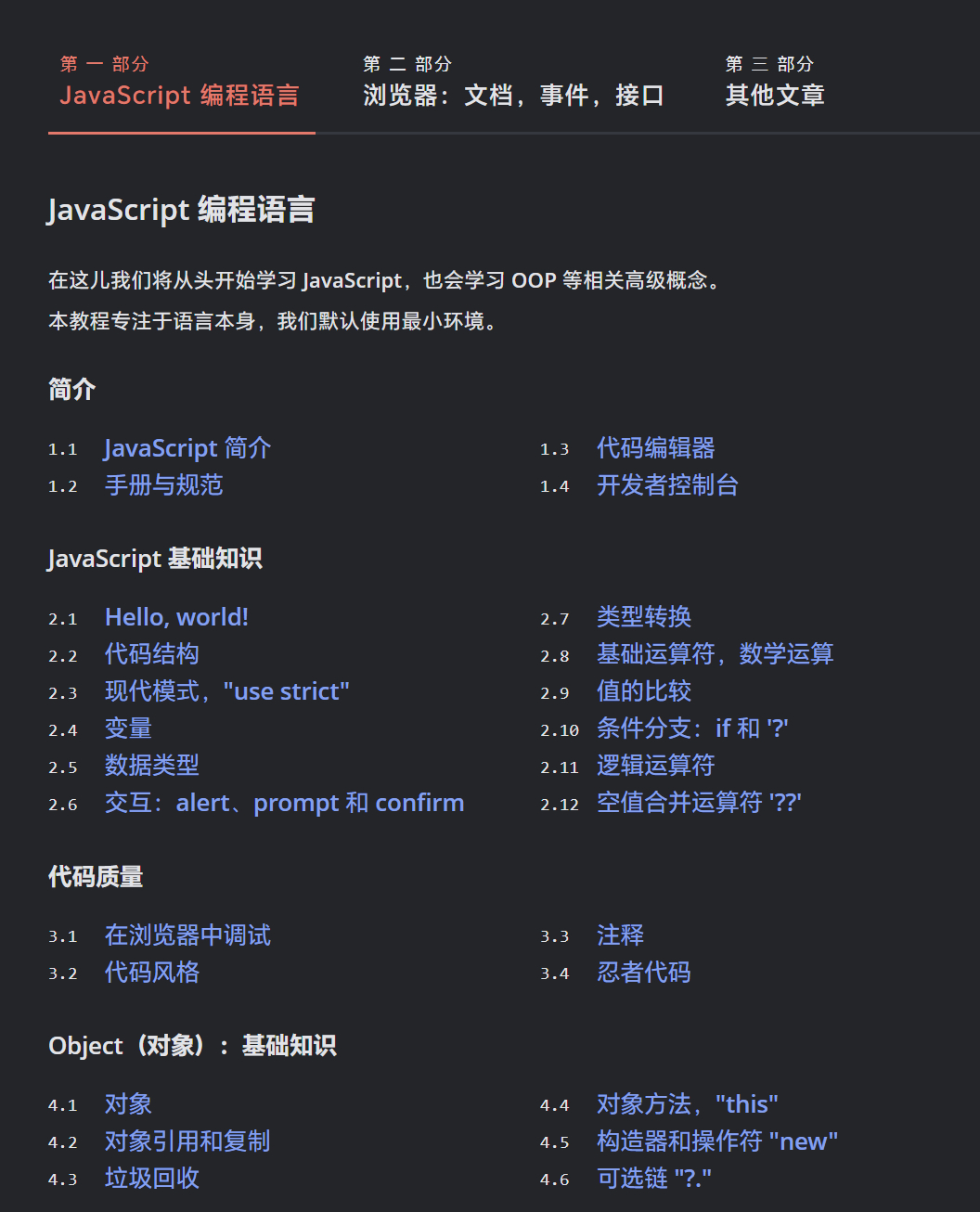Image resolution: width=980 pixels, height=1212 pixels.
Task: Go to the 忍者代码 article
Action: pos(644,973)
